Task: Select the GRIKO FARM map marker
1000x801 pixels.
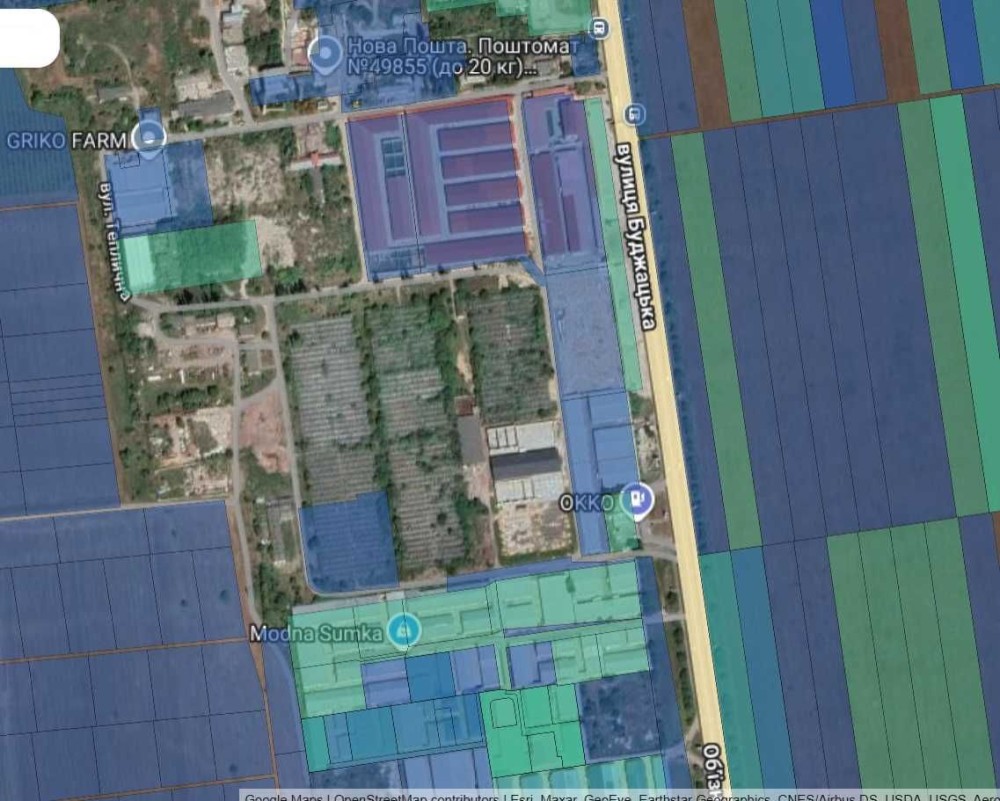Action: (149, 138)
